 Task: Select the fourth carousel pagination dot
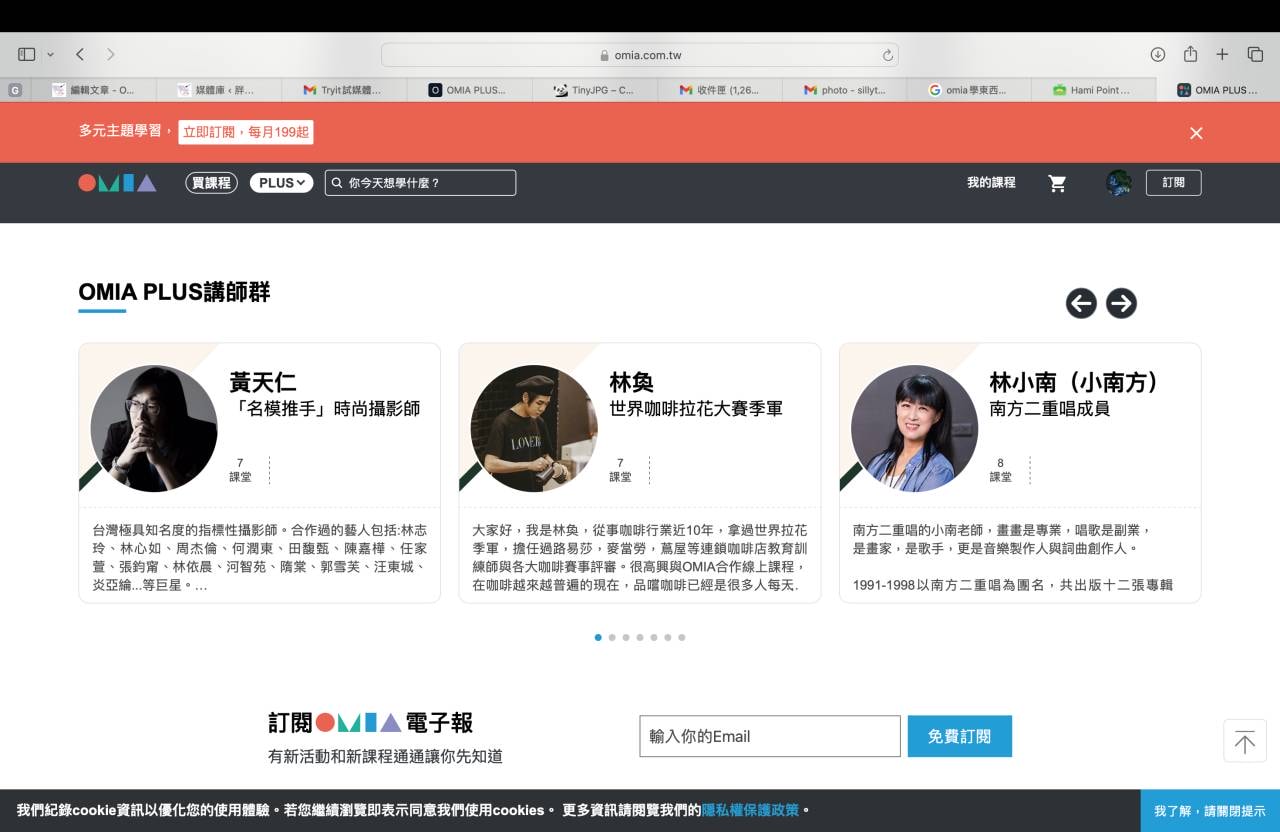[640, 637]
